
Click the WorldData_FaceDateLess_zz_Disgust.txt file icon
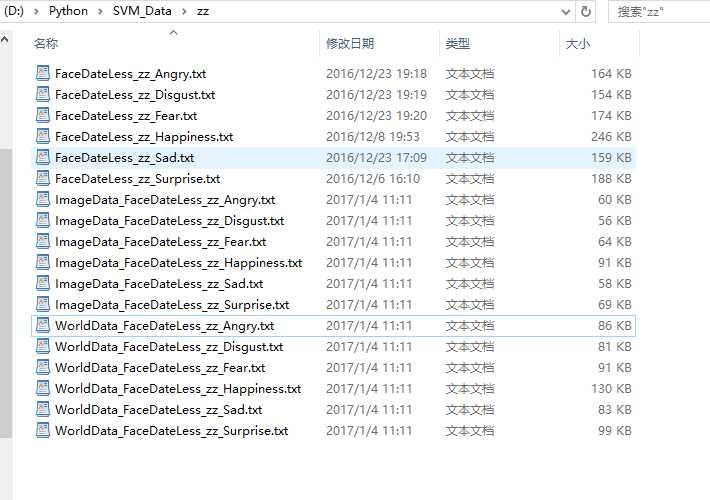click(43, 346)
